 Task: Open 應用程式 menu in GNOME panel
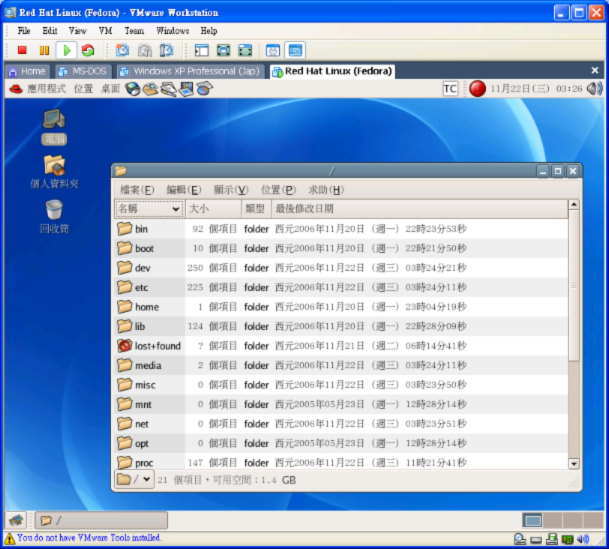pyautogui.click(x=46, y=89)
